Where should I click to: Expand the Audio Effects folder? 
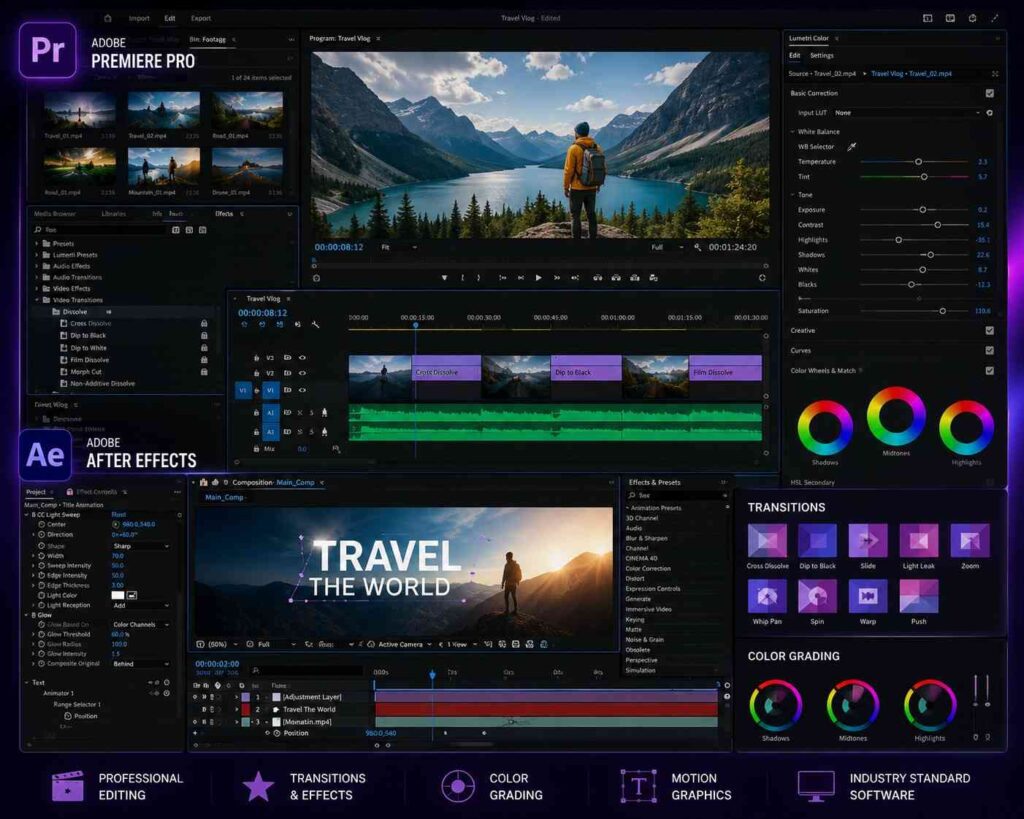(37, 266)
